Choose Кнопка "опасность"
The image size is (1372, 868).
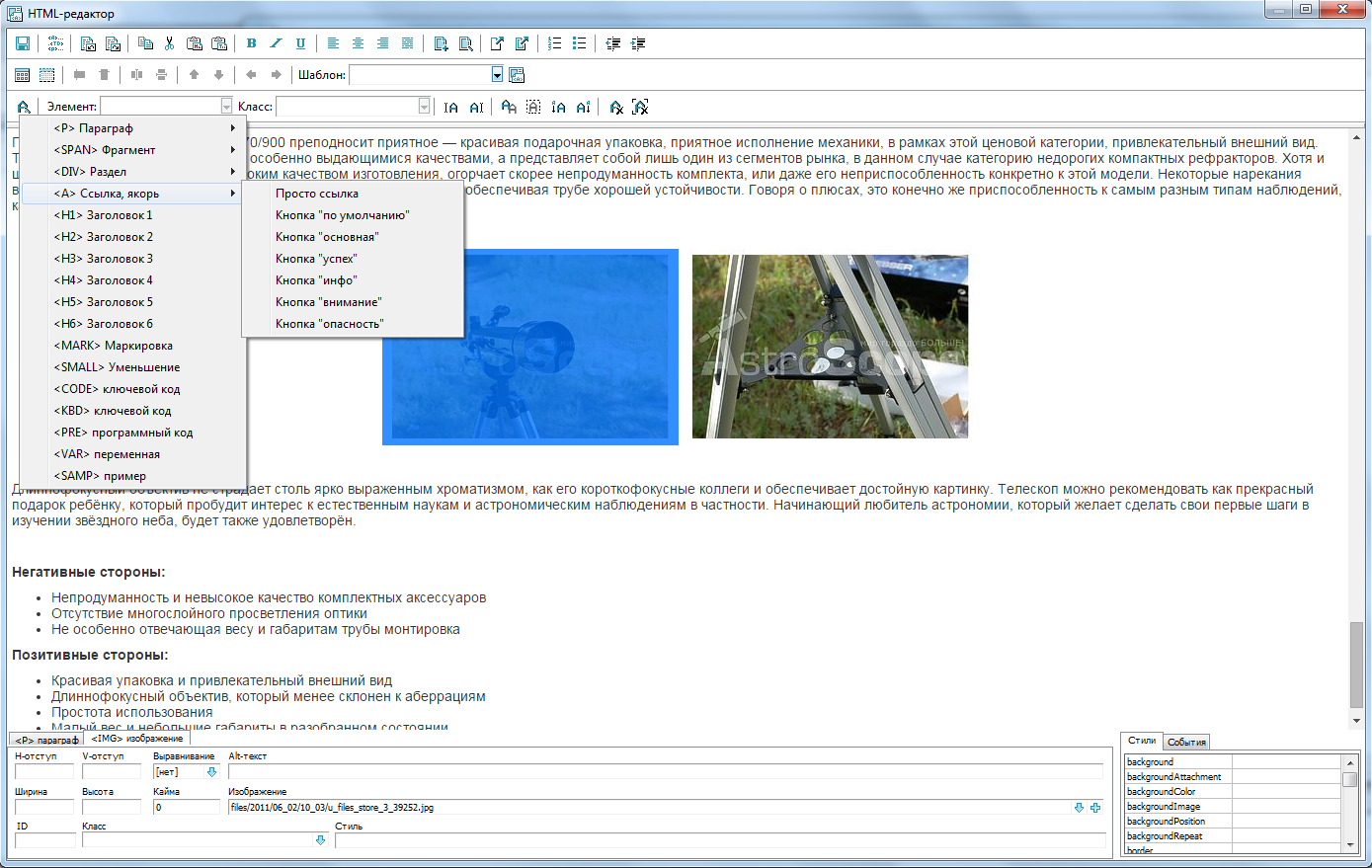click(354, 324)
